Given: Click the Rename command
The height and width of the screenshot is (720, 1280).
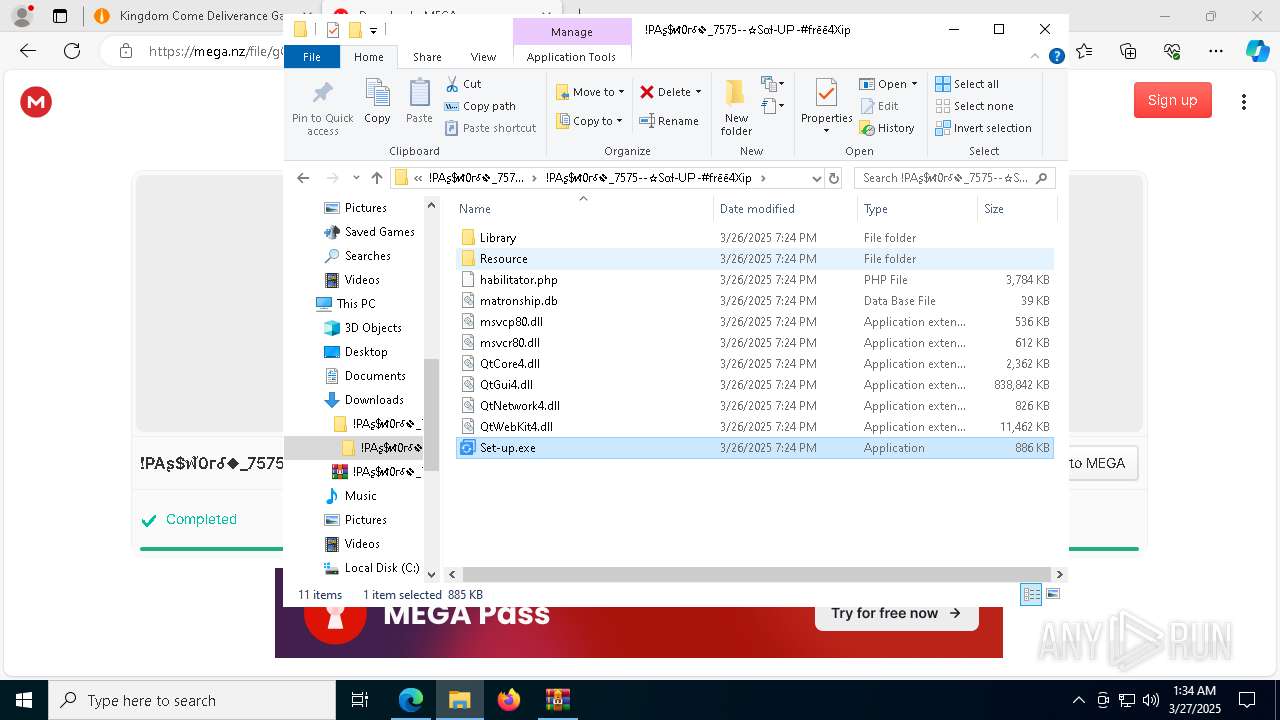Looking at the screenshot, I should [669, 121].
